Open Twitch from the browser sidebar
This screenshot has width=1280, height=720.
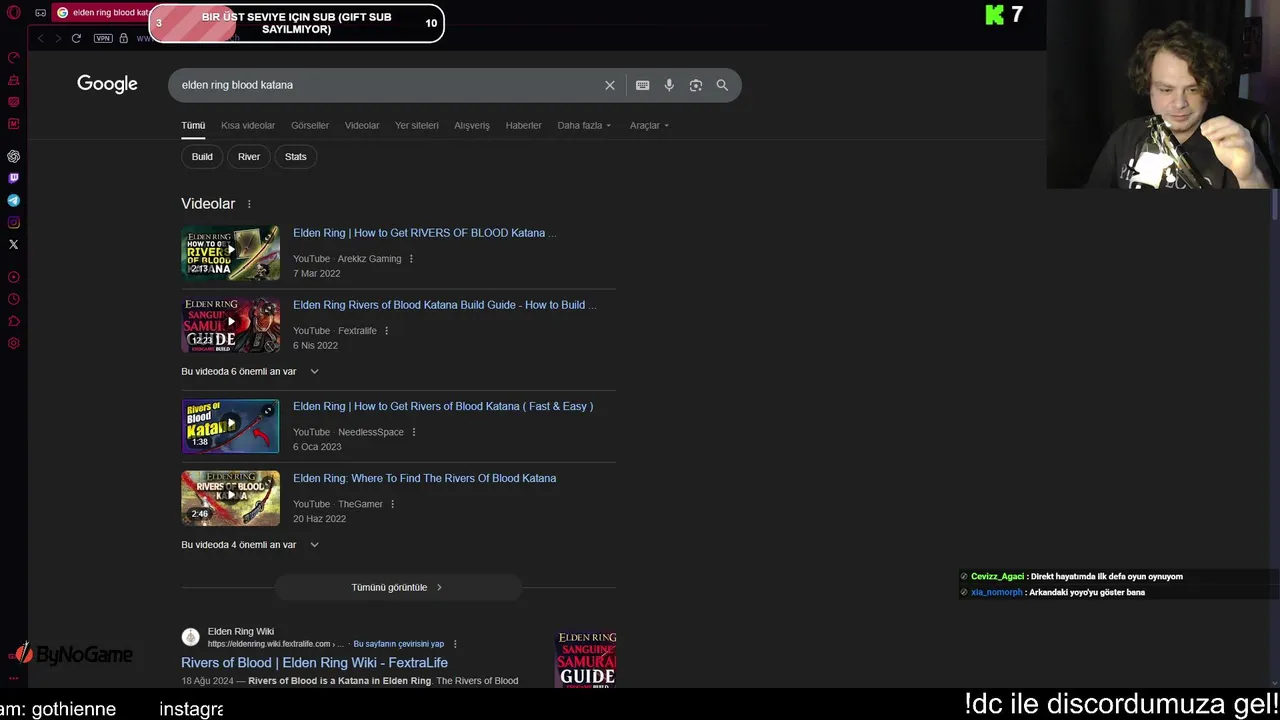(x=14, y=178)
